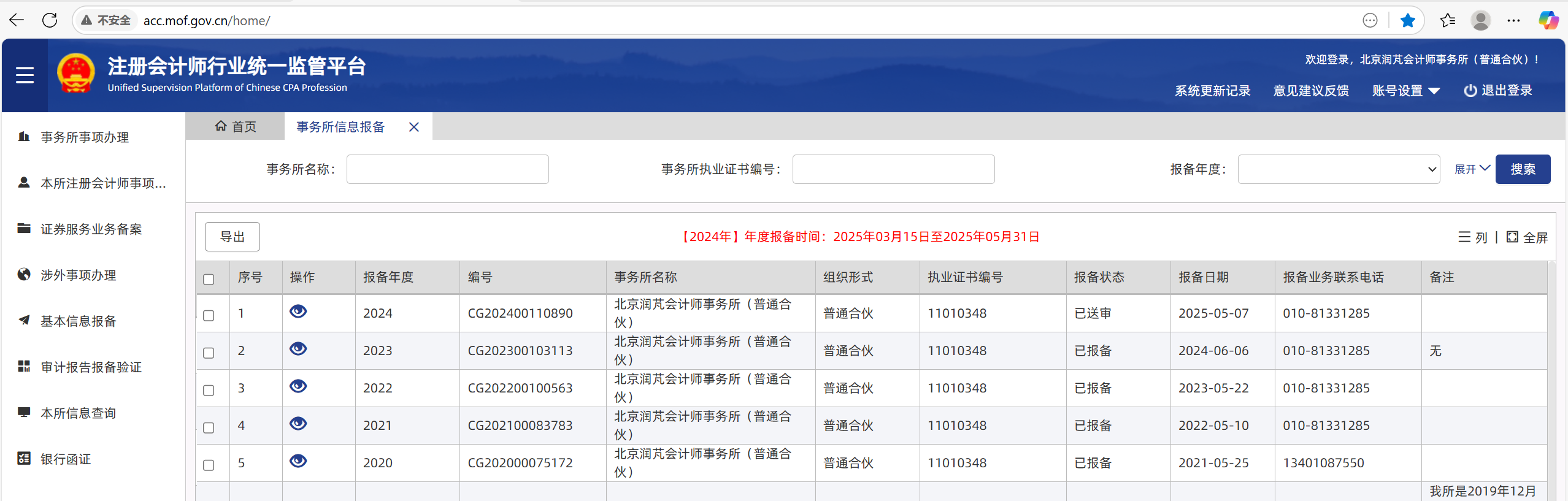The image size is (1568, 501).
Task: Expand more filters with 展开
Action: (x=1472, y=169)
